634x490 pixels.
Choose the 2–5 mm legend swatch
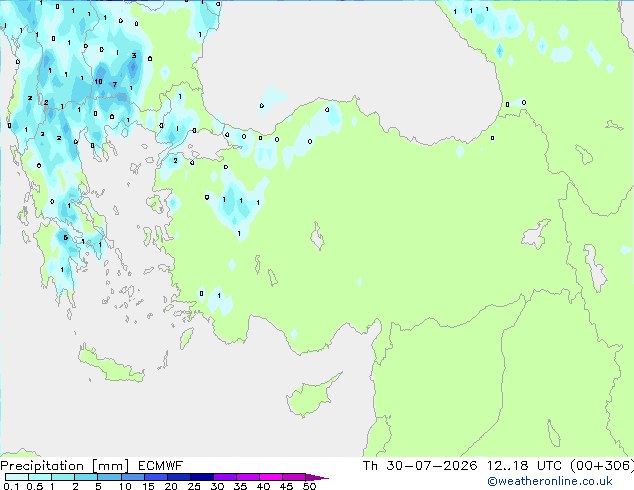coord(86,477)
